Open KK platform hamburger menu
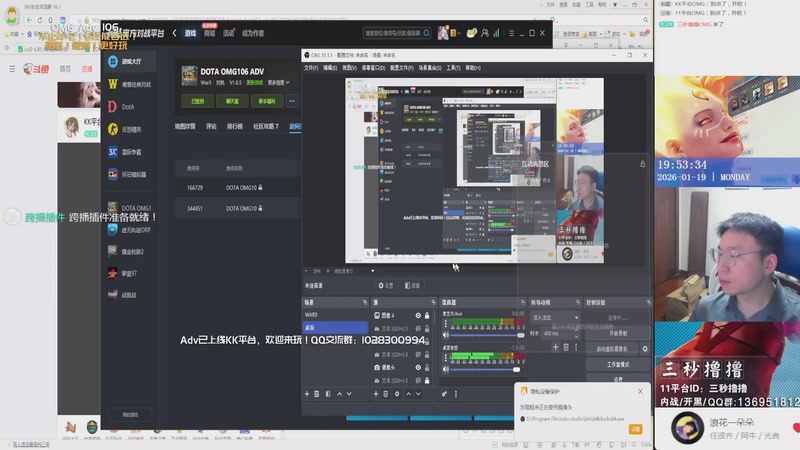 pos(511,33)
